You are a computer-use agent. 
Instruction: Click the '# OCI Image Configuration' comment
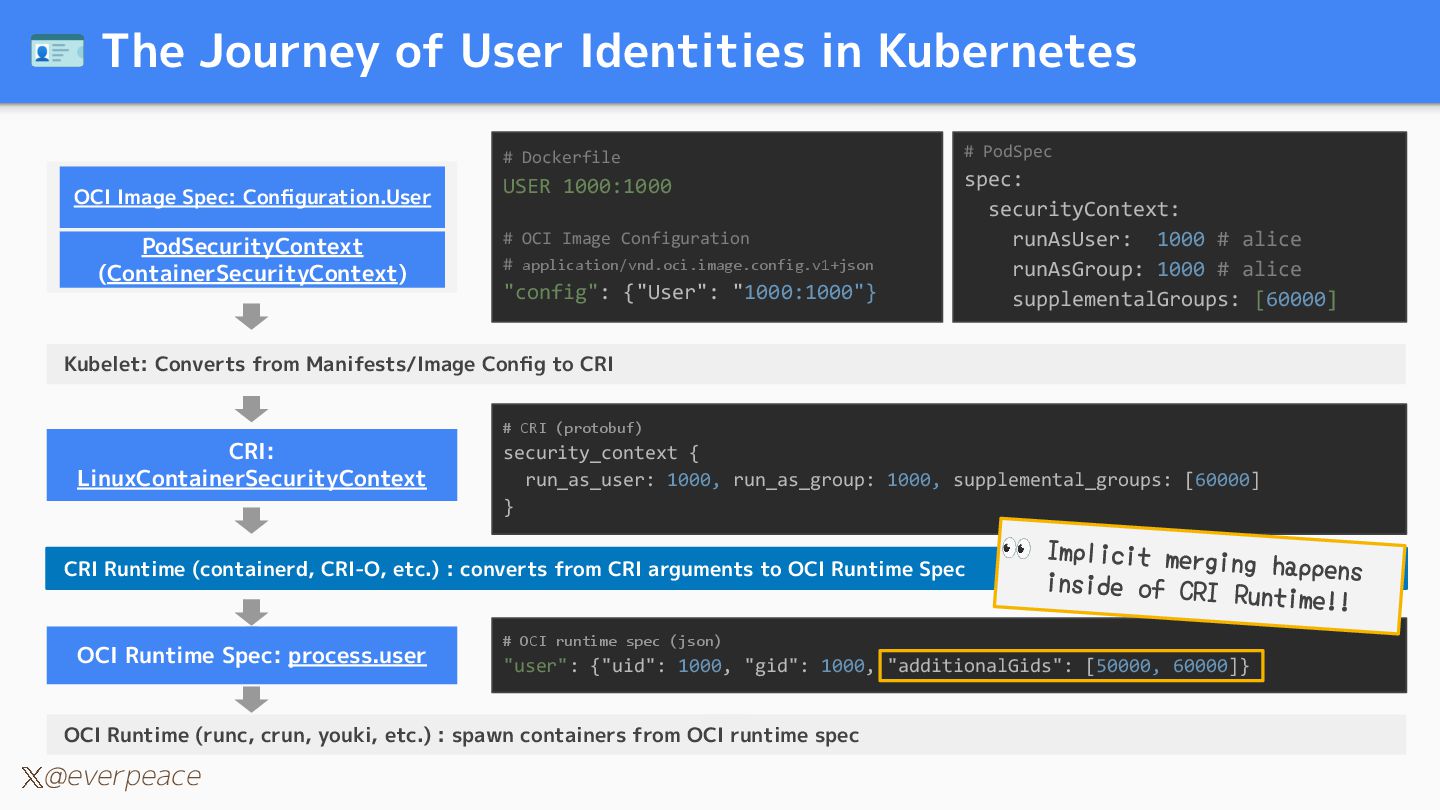[626, 238]
